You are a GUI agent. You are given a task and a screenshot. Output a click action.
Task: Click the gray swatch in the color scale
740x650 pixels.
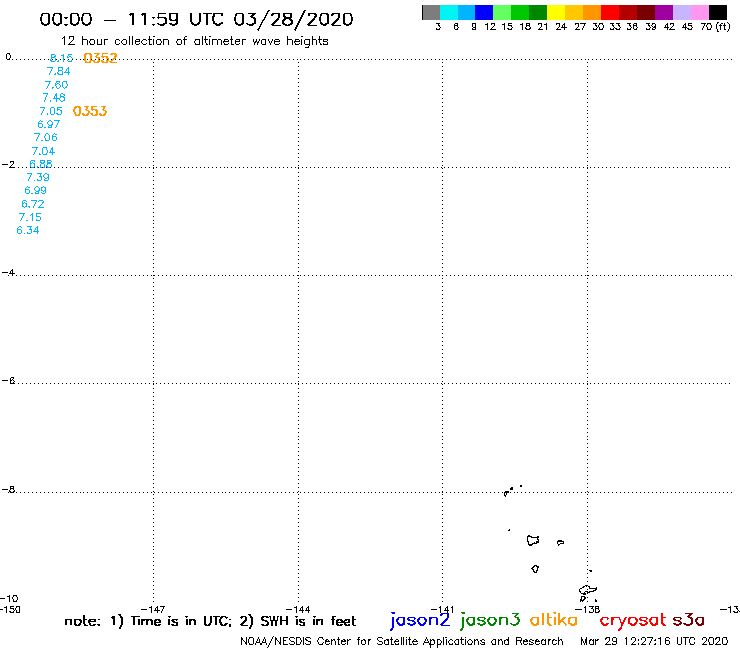coord(431,12)
